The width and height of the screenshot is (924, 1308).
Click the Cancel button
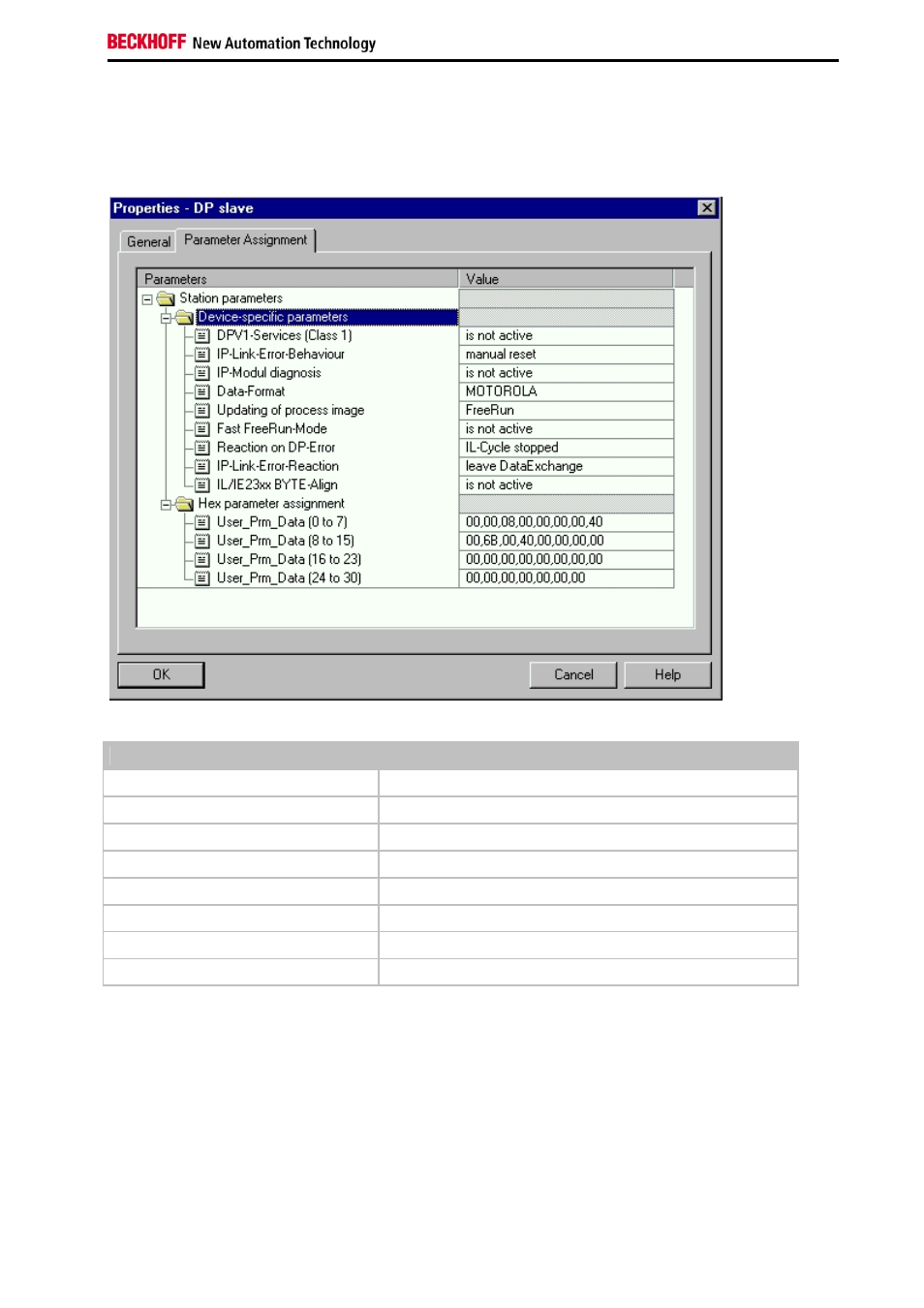click(x=573, y=674)
